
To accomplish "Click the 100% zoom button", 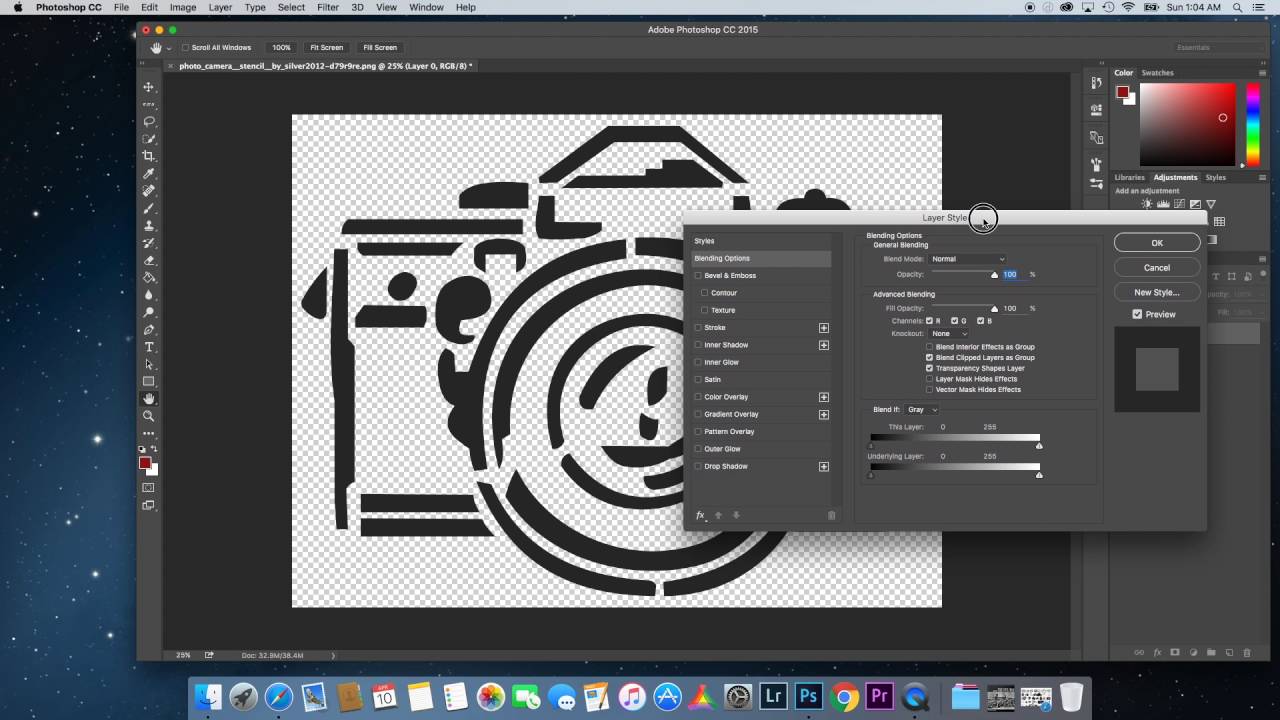I will click(281, 48).
